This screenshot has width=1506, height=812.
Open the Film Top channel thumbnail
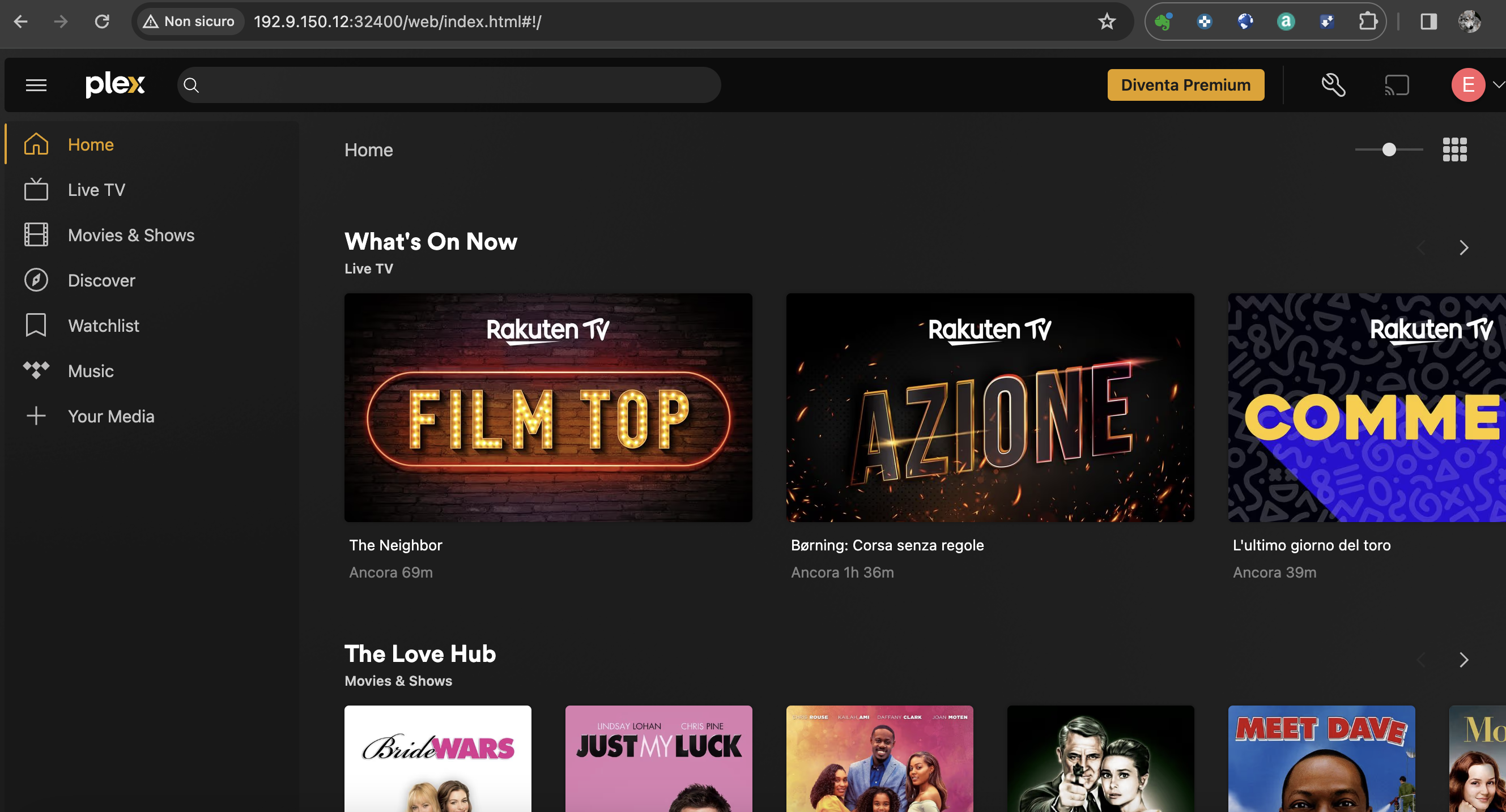[548, 408]
